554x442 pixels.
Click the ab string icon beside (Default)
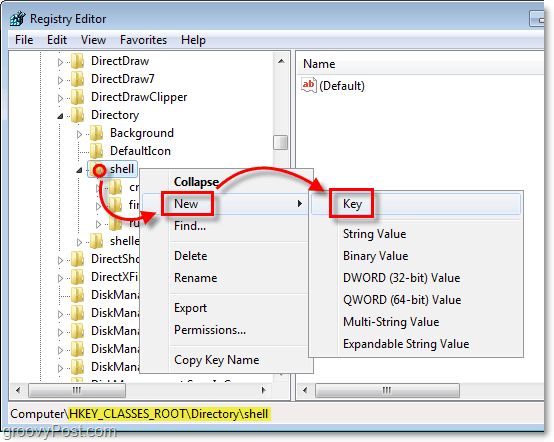click(308, 85)
